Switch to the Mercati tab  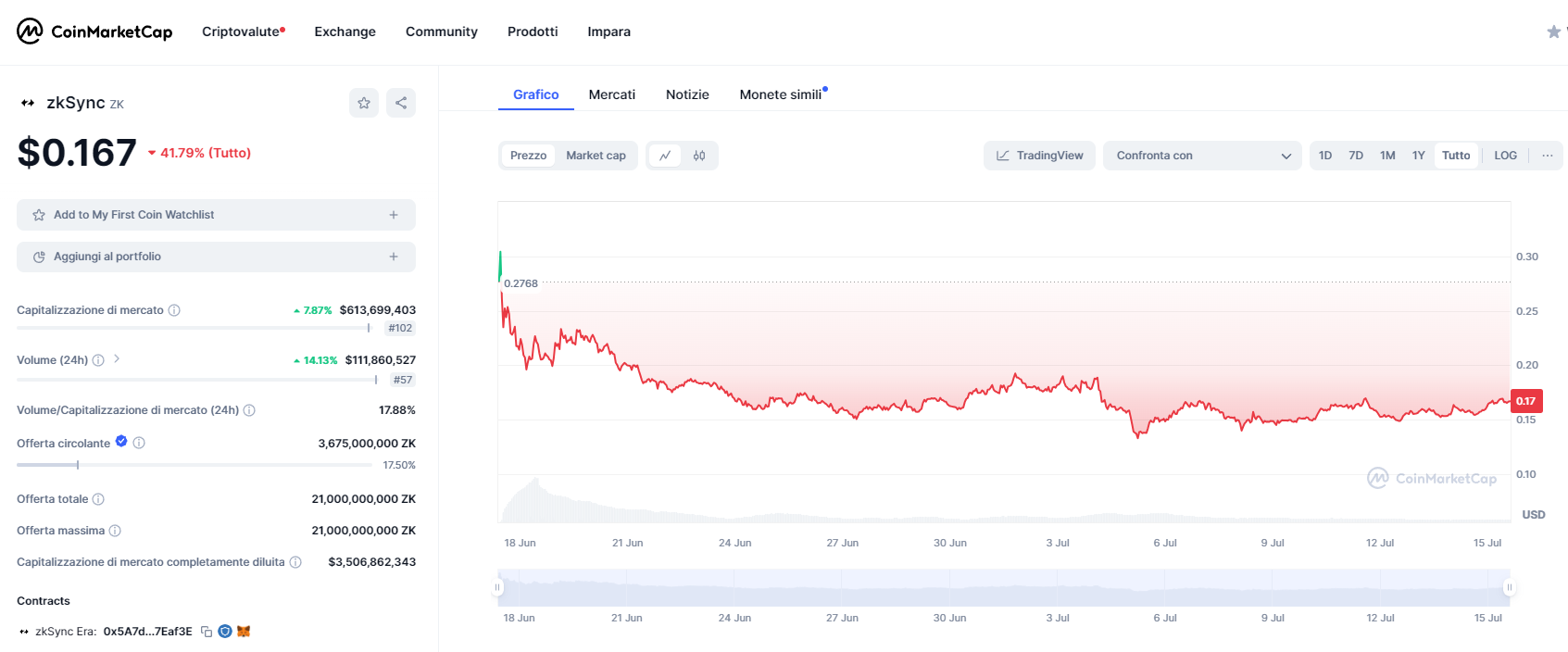click(612, 94)
